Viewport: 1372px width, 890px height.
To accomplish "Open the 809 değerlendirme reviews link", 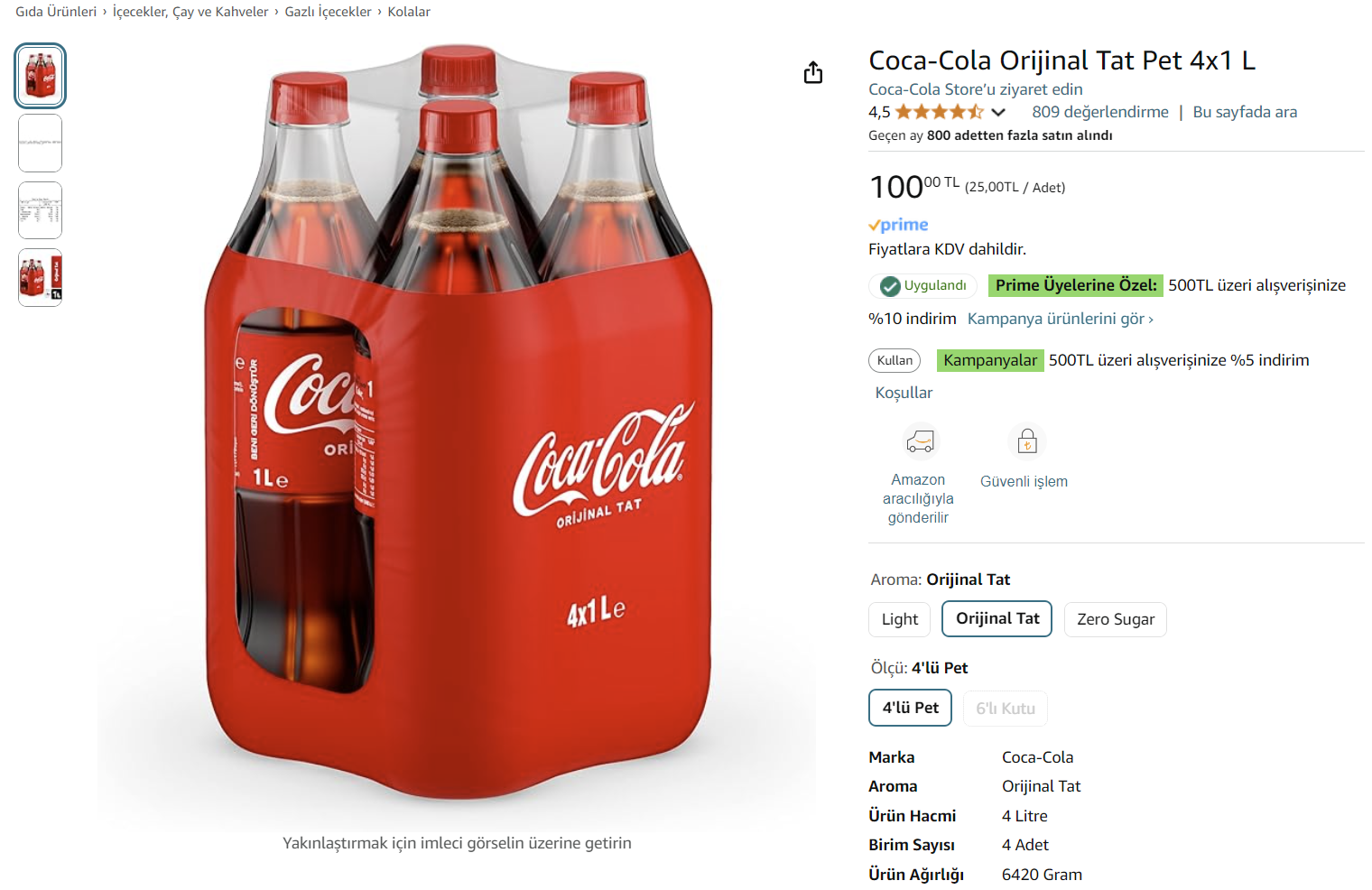I will coord(1099,112).
